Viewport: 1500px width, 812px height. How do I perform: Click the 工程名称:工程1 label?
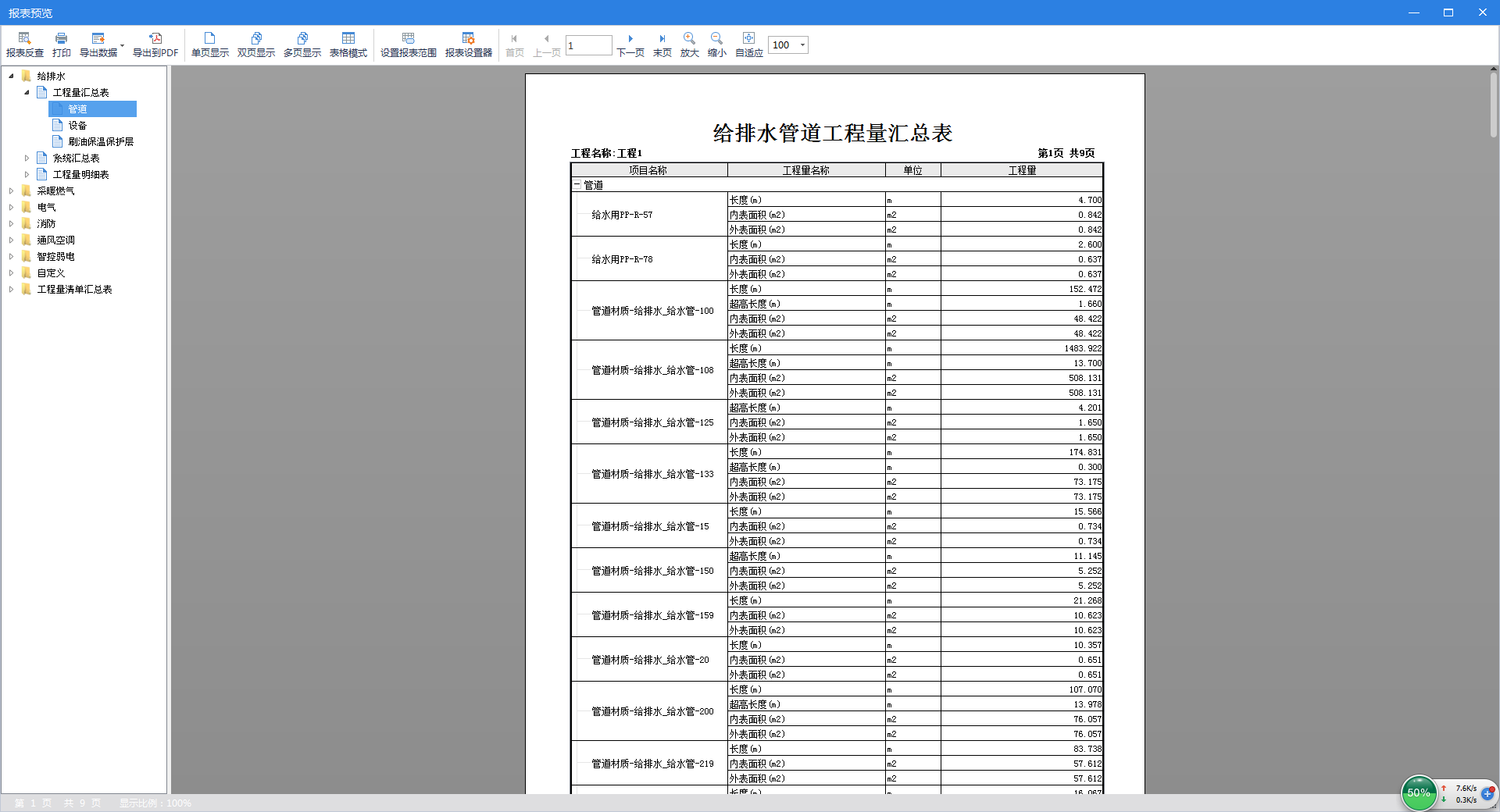pyautogui.click(x=606, y=153)
